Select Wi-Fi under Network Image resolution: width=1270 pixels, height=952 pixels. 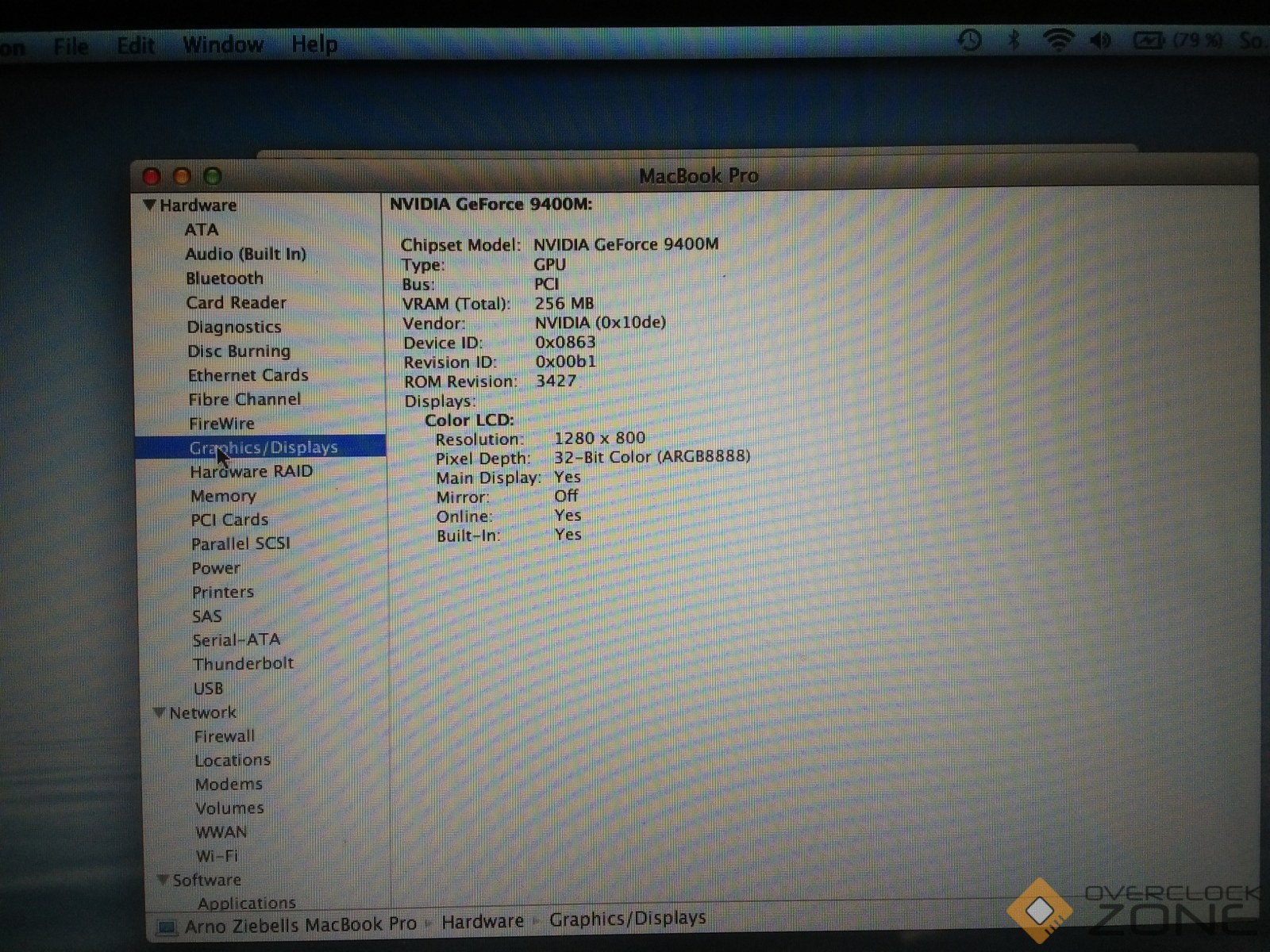tap(217, 856)
